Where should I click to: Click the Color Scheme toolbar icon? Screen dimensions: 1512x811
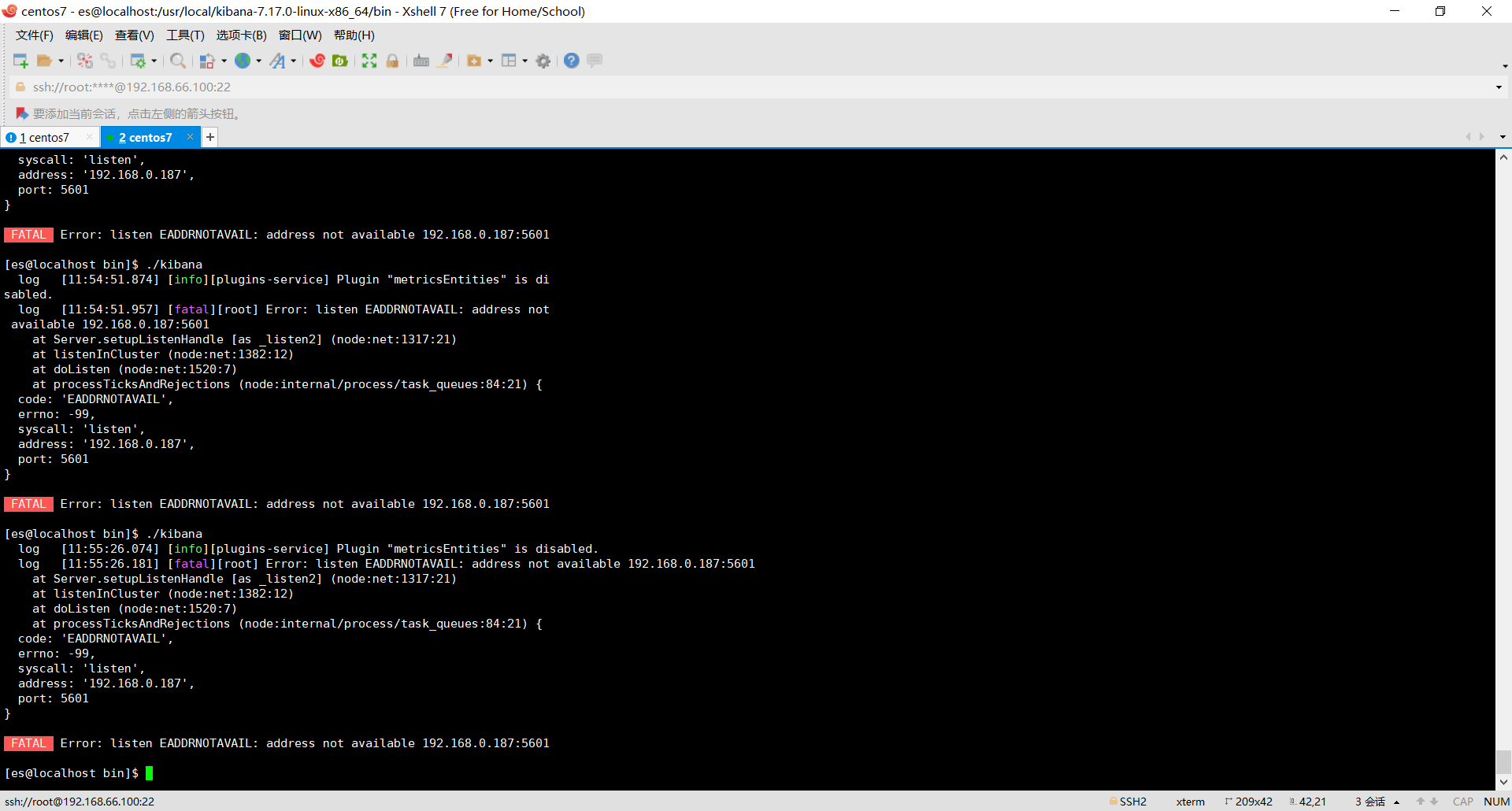pyautogui.click(x=207, y=61)
